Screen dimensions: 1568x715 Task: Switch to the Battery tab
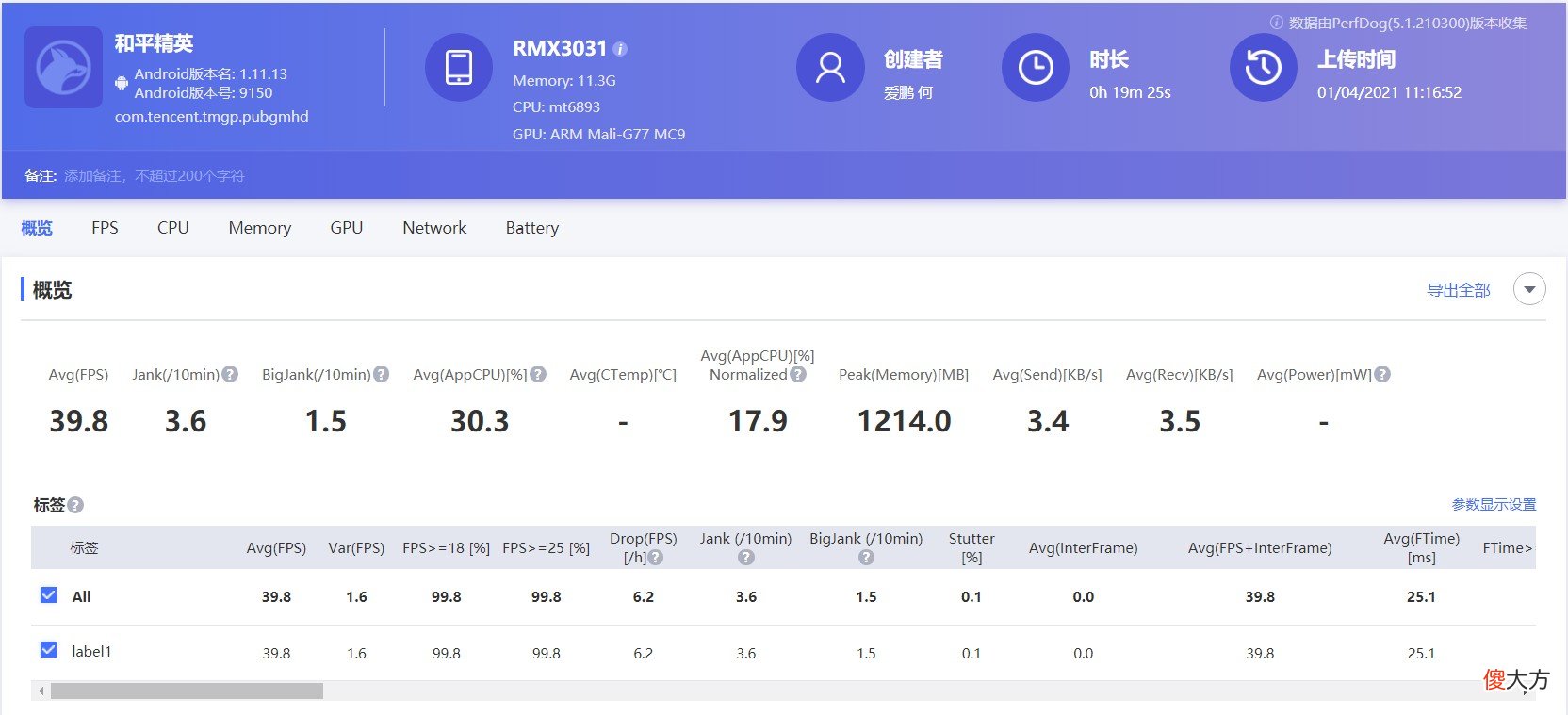pos(532,228)
